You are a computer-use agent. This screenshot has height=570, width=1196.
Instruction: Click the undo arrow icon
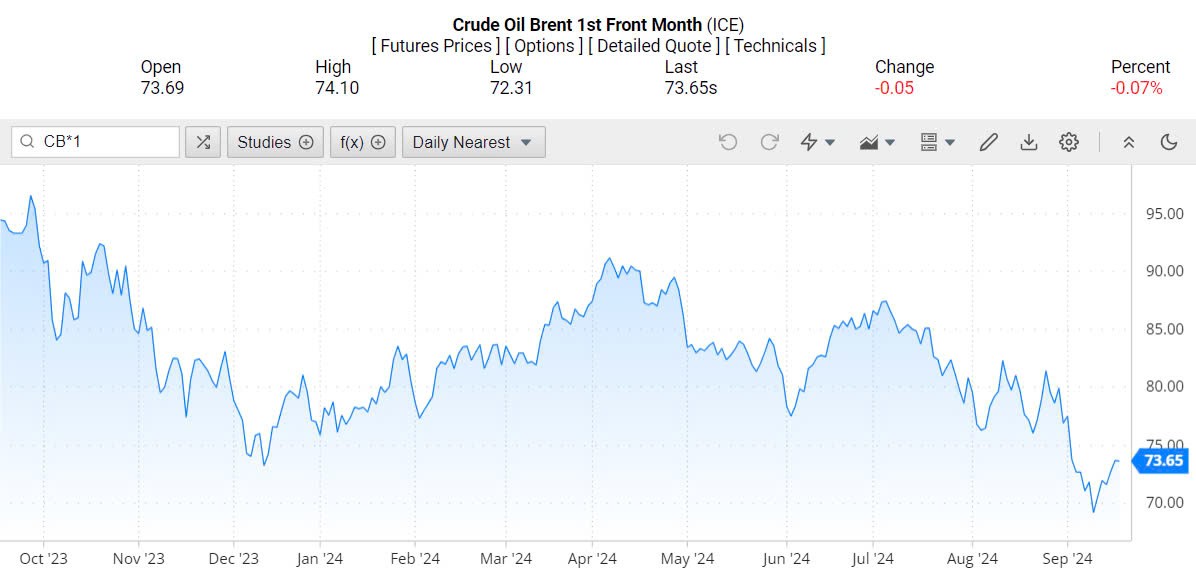[728, 142]
